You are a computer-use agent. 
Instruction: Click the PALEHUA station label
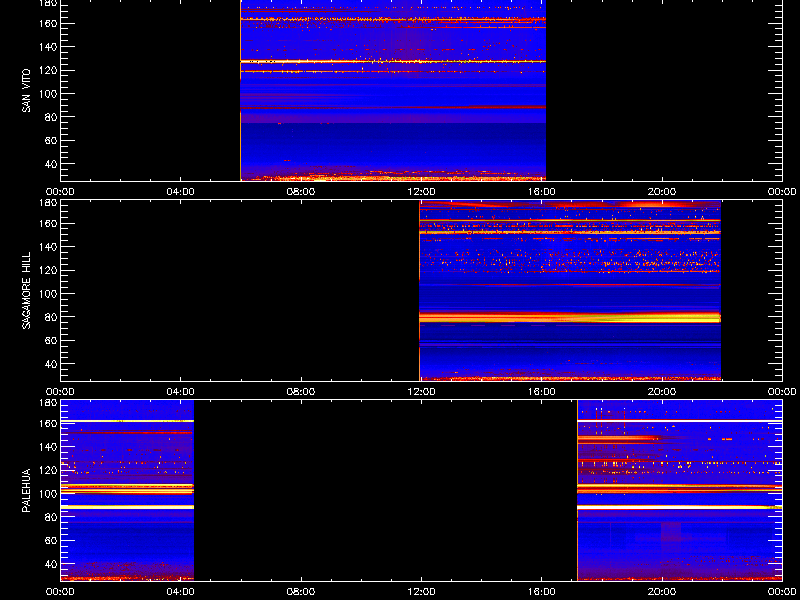pos(27,490)
